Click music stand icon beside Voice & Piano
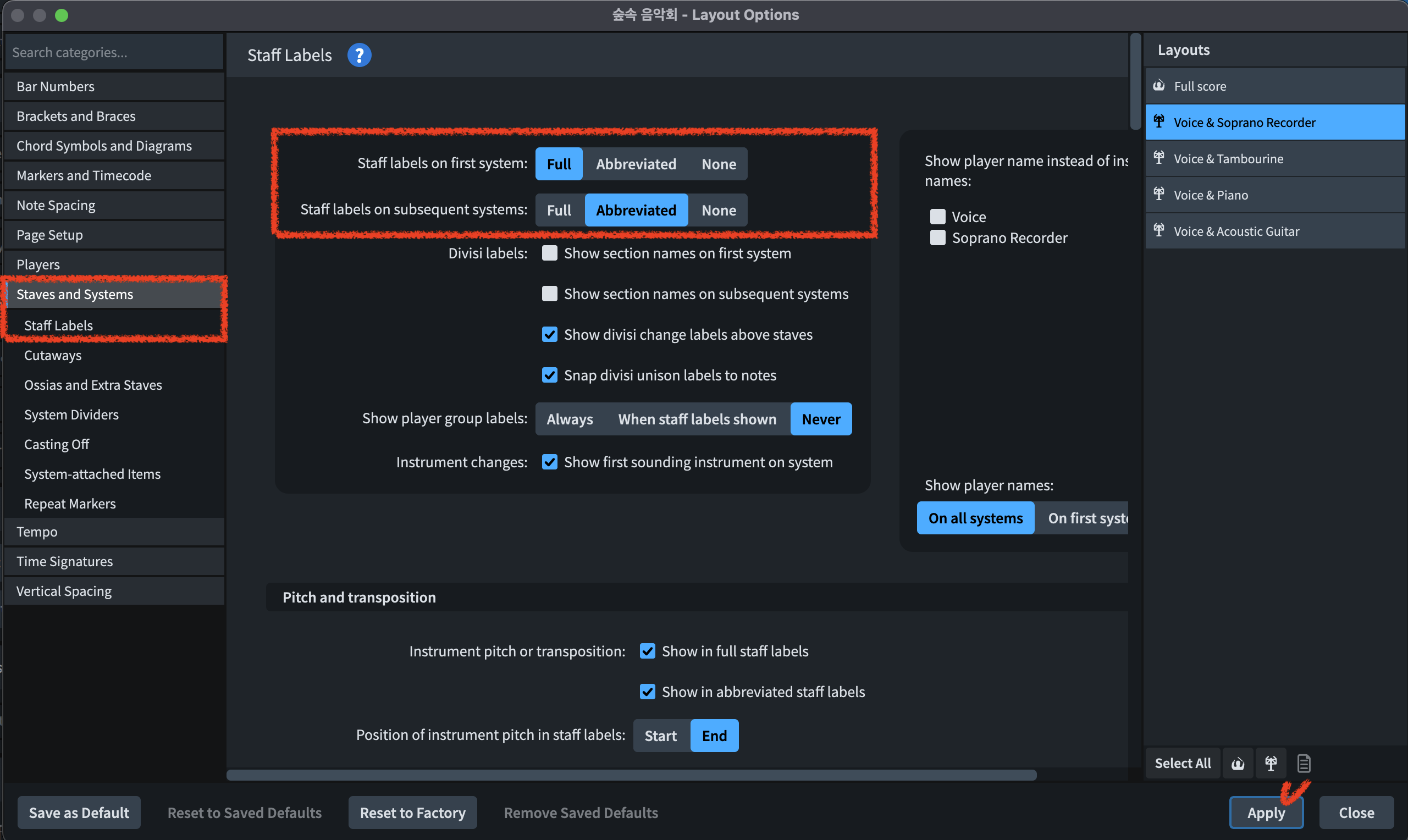The image size is (1408, 840). click(x=1159, y=194)
